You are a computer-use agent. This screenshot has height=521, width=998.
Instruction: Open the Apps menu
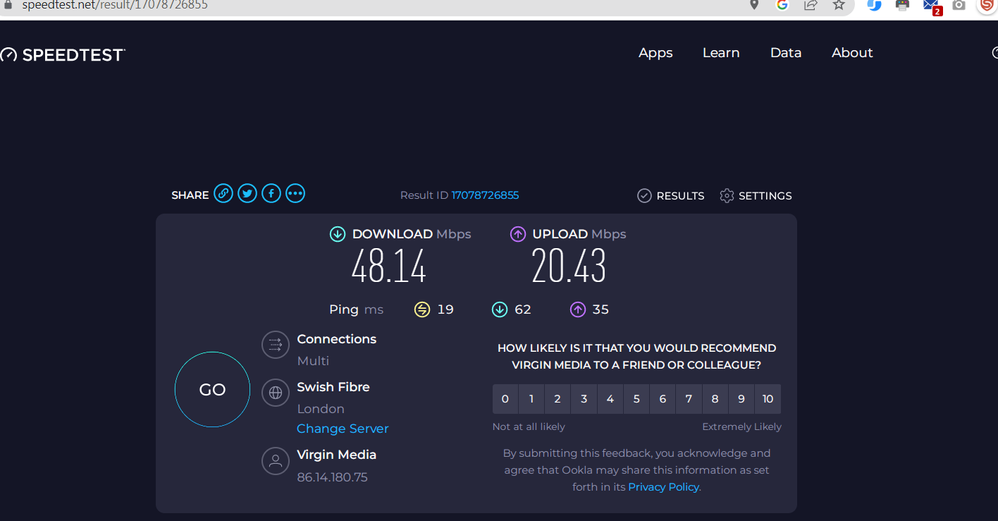656,53
